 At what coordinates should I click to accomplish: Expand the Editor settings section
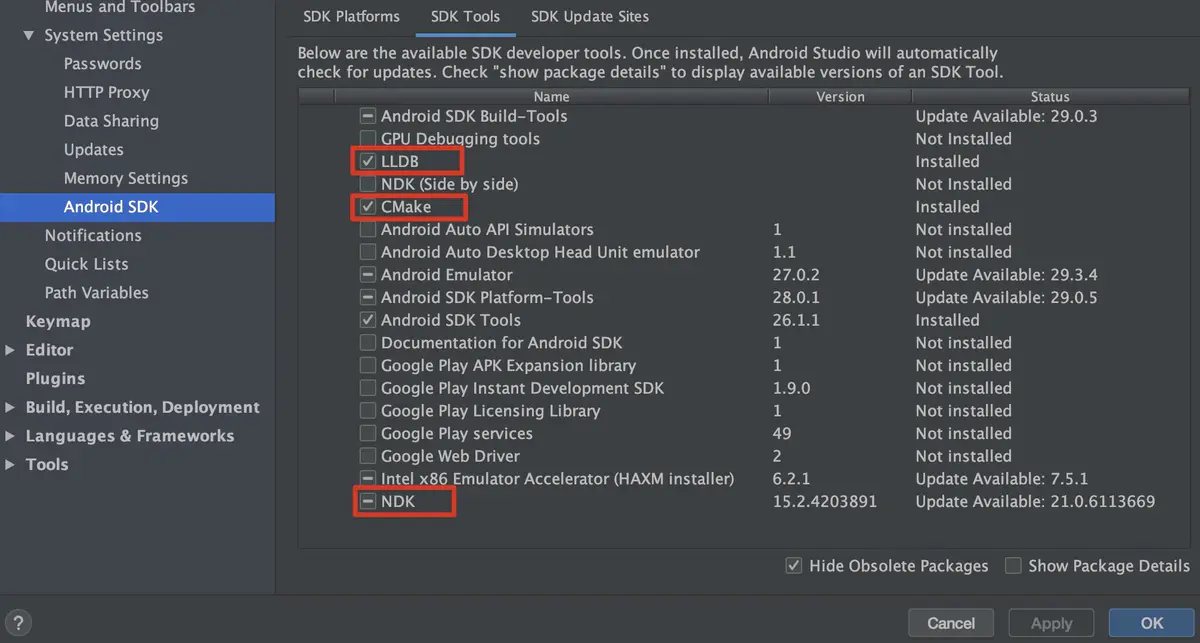point(10,350)
